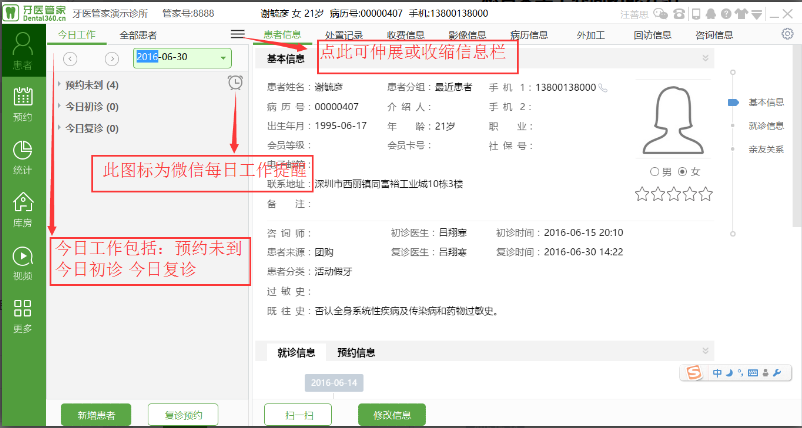This screenshot has width=802, height=428.
Task: Open the down-triangle menu in the title bar
Action: tap(757, 14)
